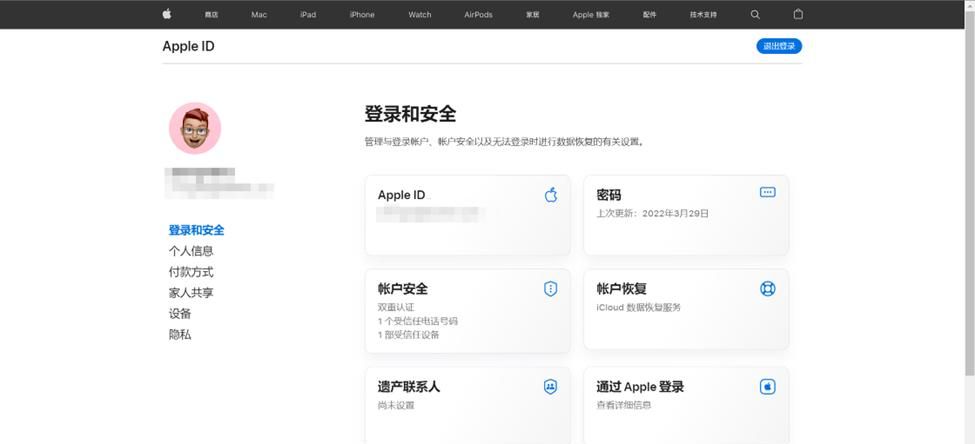Click the shield icon on 帐户安全 card
The width and height of the screenshot is (975, 444).
pyautogui.click(x=550, y=289)
